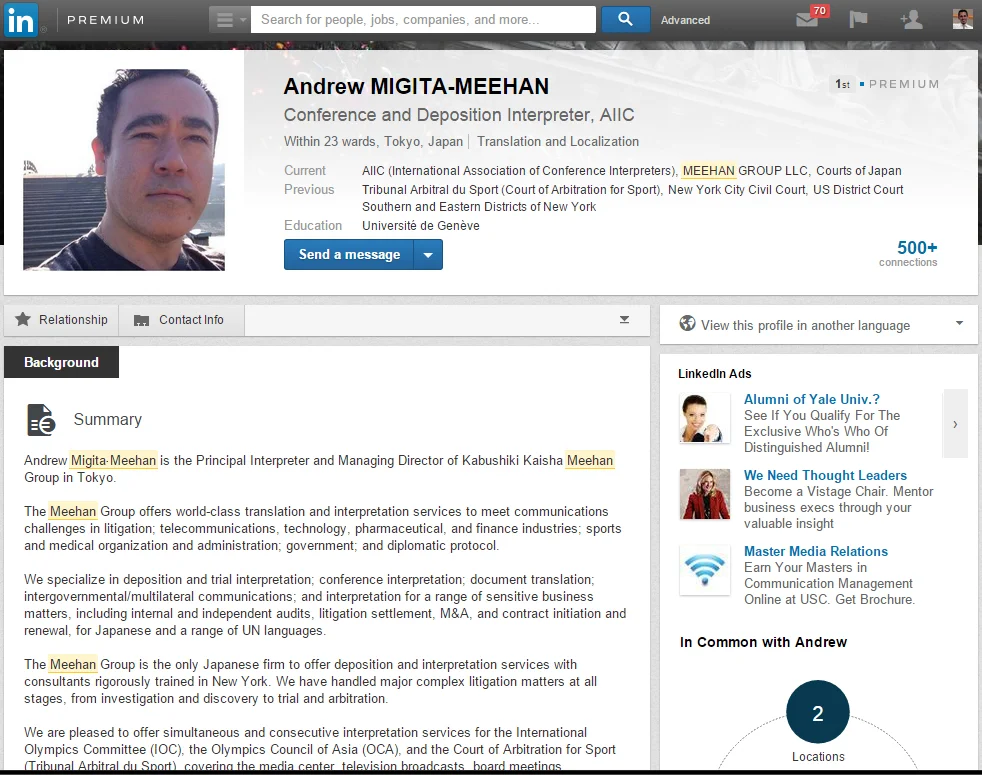Click the Yale alumni ad photo
Viewport: 982px width, 775px height.
pyautogui.click(x=705, y=418)
